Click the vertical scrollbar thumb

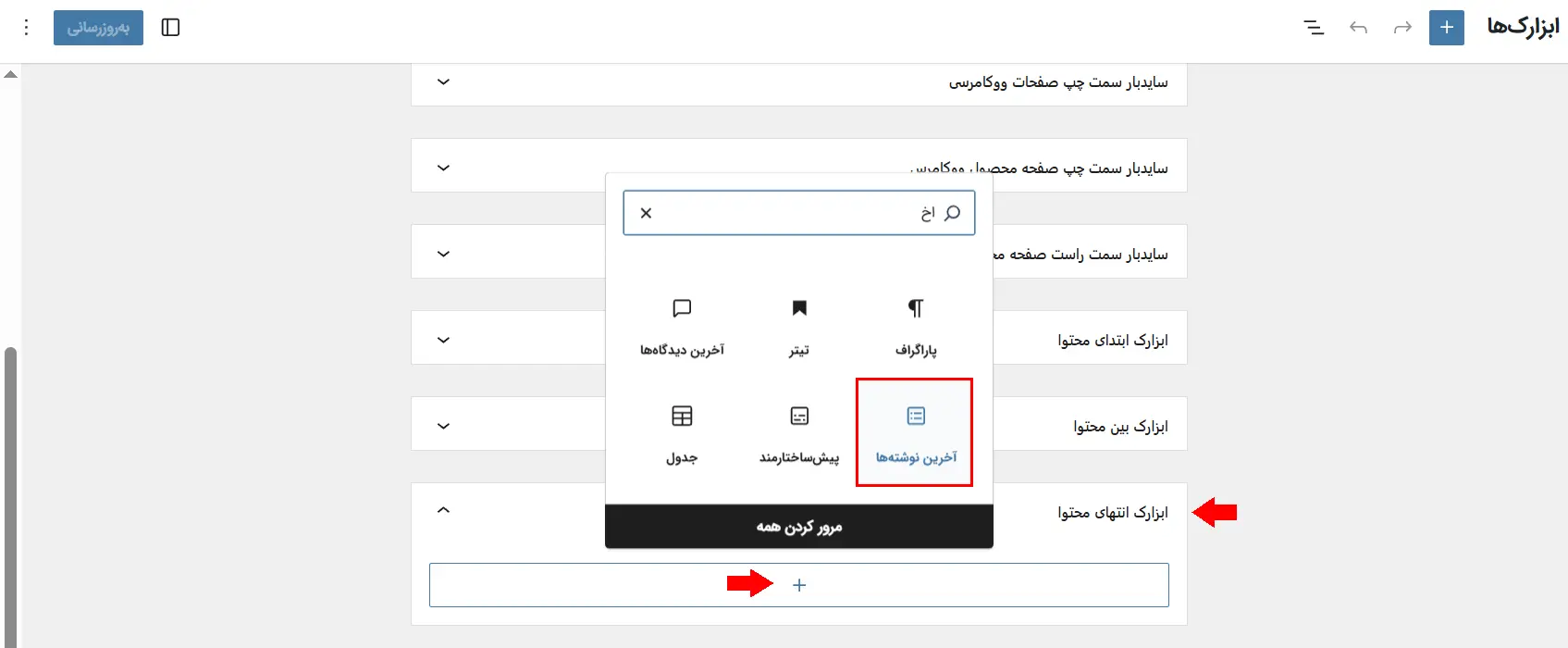click(10, 497)
